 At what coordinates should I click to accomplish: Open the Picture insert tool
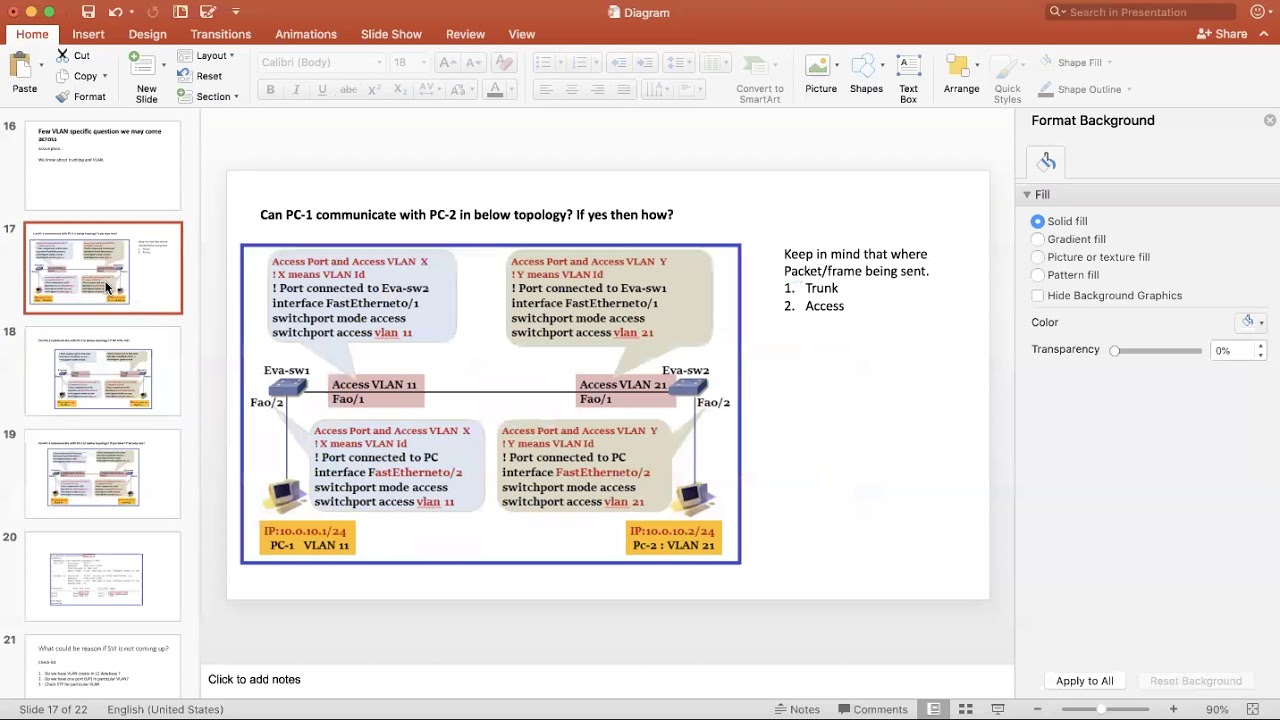click(821, 75)
